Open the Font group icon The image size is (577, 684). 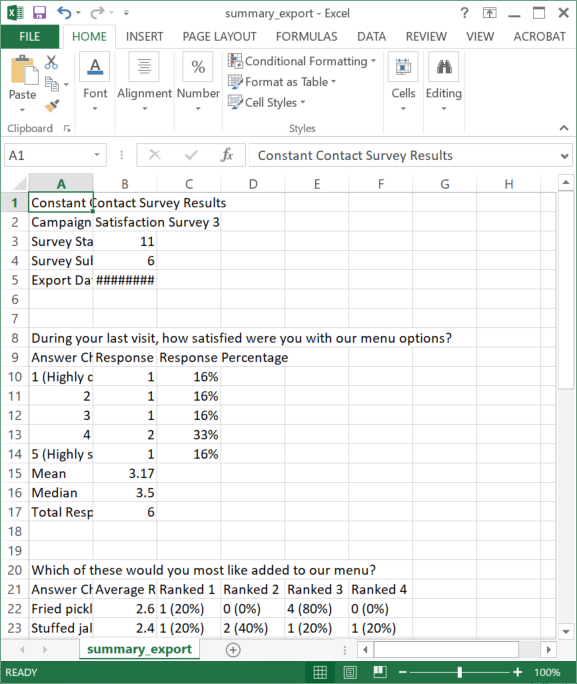pos(95,66)
